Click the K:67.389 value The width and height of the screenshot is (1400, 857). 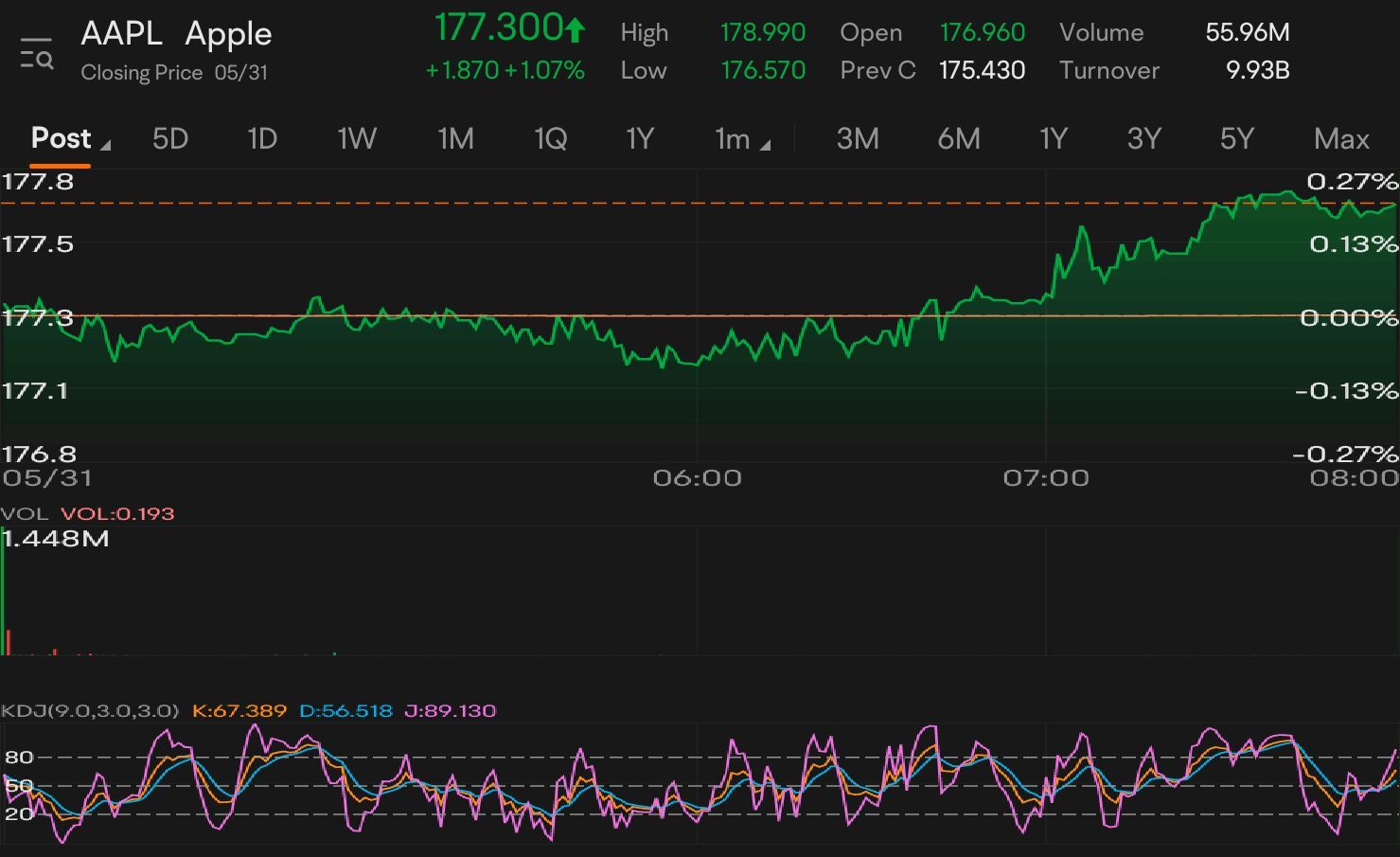(x=239, y=710)
